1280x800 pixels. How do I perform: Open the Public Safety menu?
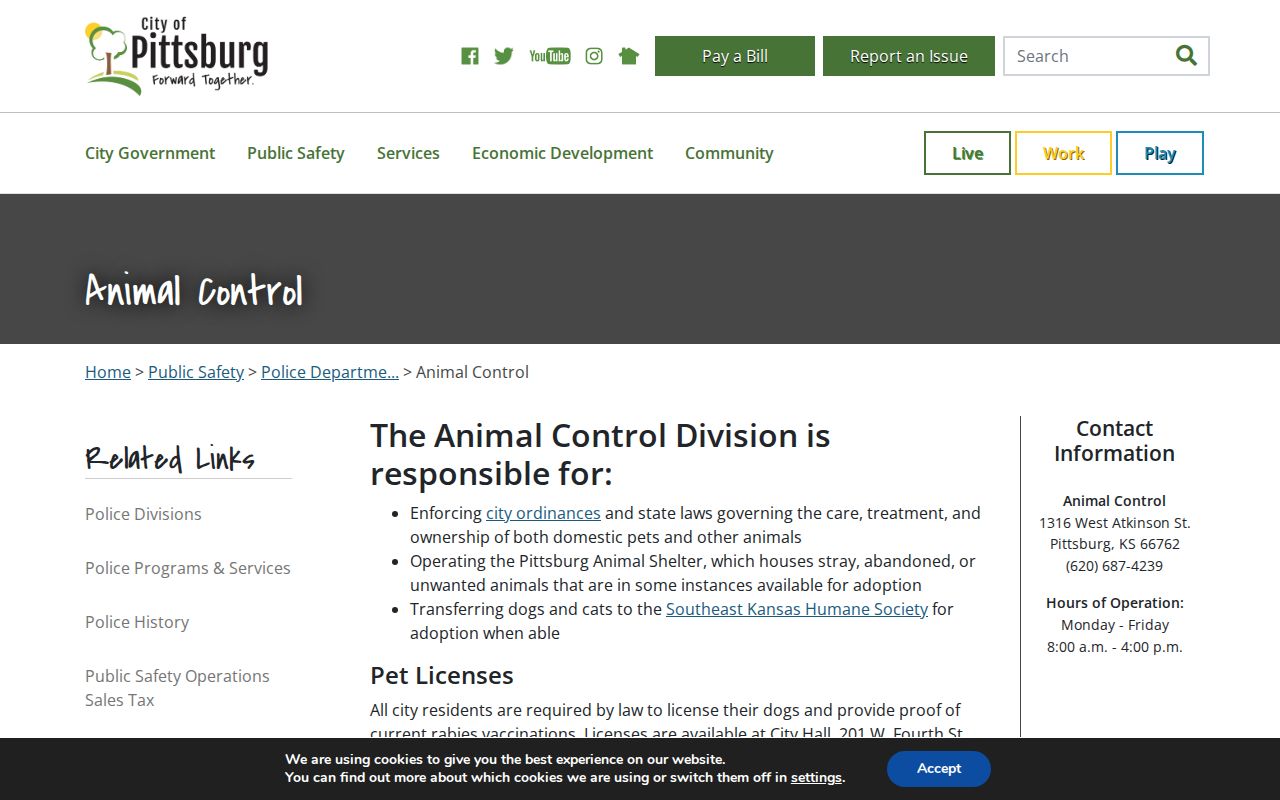coord(296,153)
